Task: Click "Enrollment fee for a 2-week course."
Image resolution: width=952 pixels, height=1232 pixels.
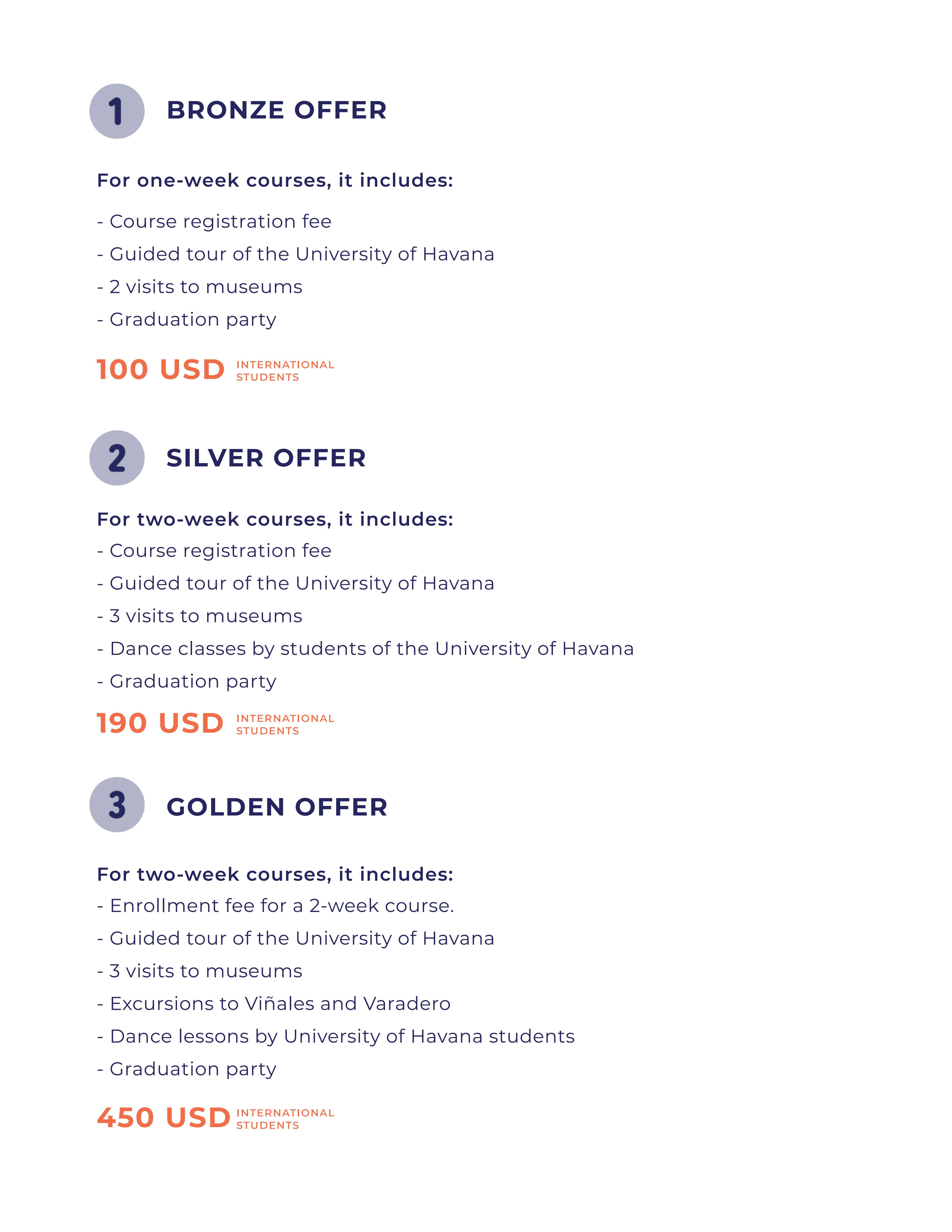Action: 276,906
